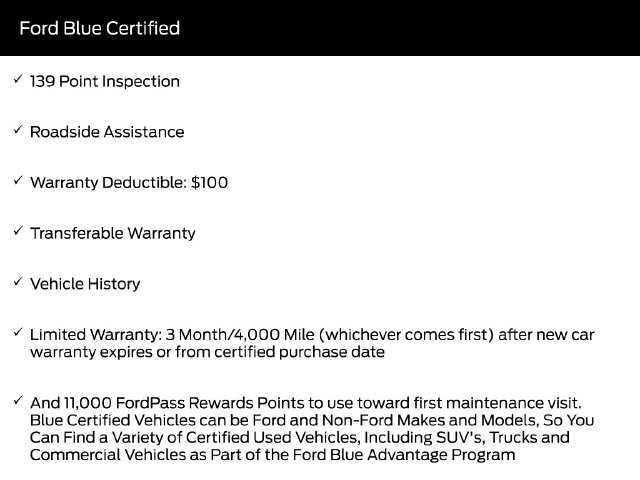640x480 pixels.
Task: Click checkmark beside Vehicle History
Action: (x=18, y=281)
